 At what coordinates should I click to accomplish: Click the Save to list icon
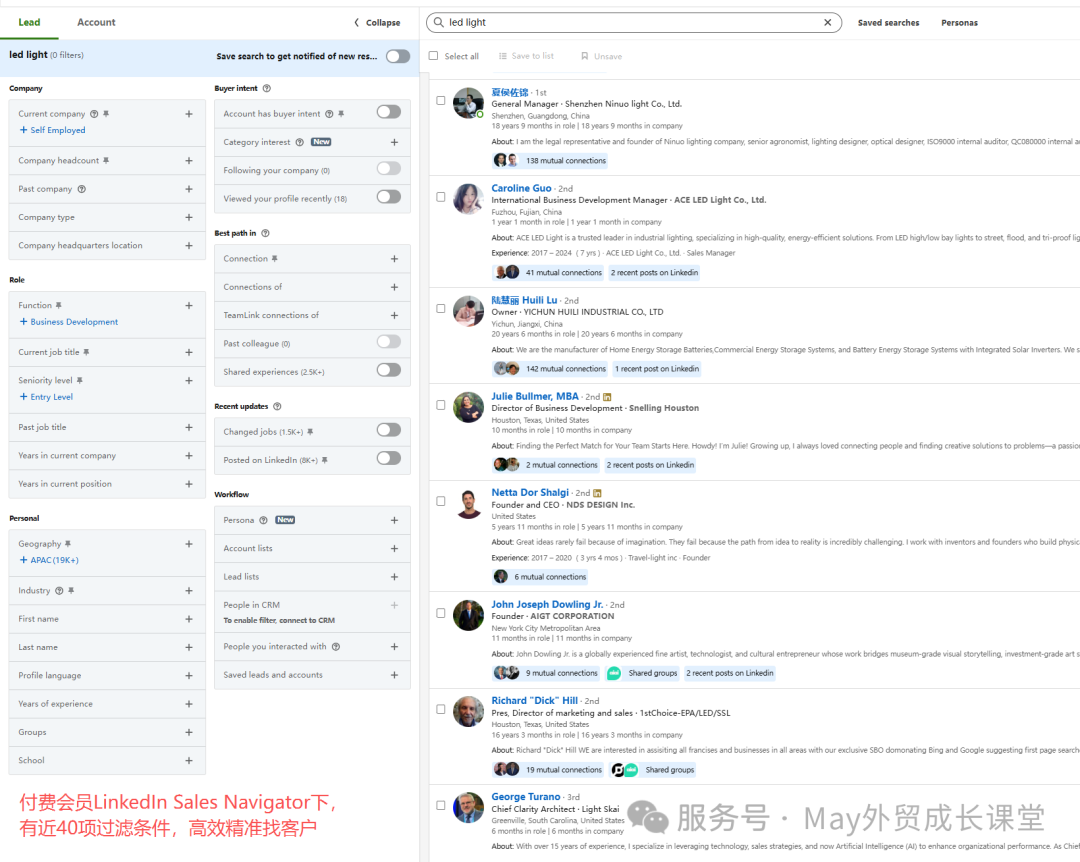point(504,56)
